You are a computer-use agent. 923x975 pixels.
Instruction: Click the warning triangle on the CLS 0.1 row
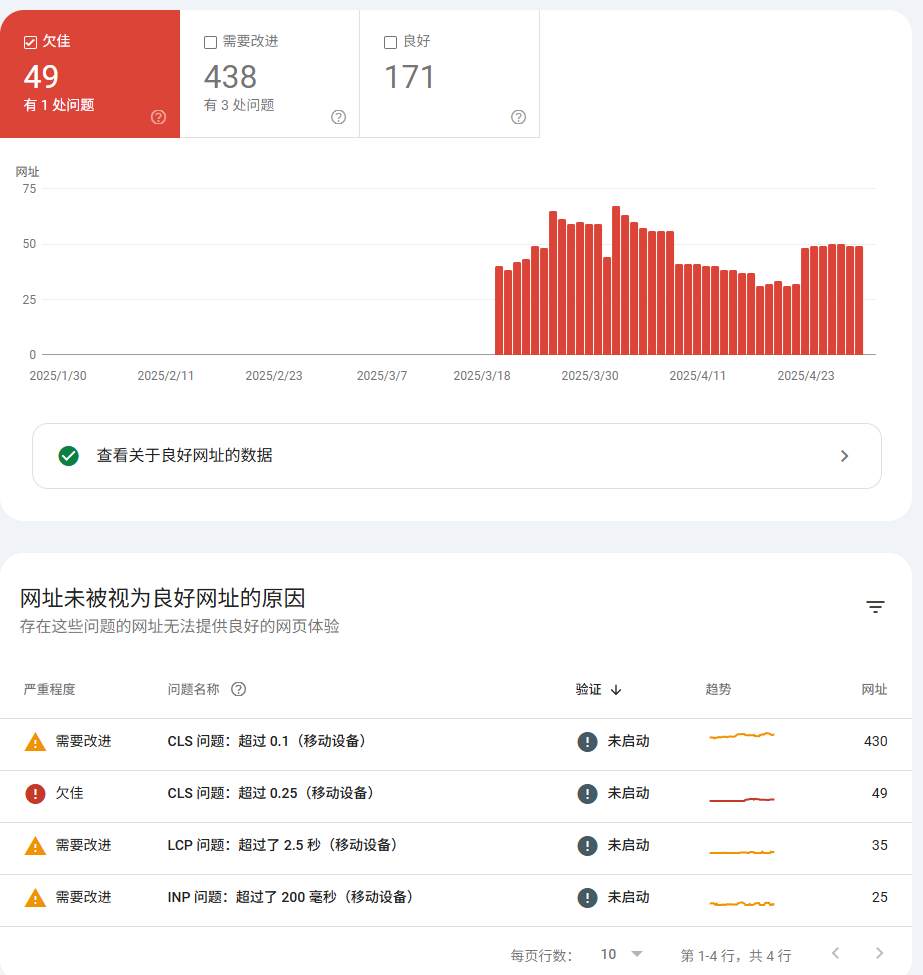click(37, 741)
